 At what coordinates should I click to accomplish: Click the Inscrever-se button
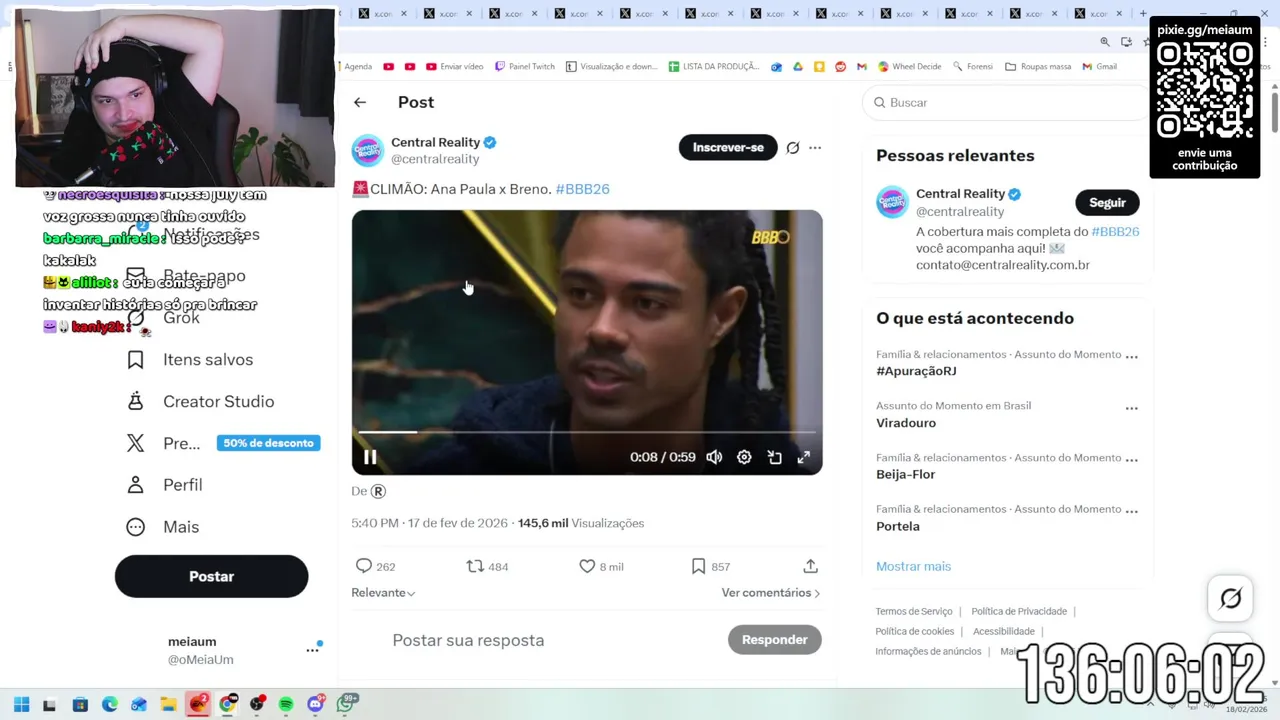pyautogui.click(x=728, y=147)
